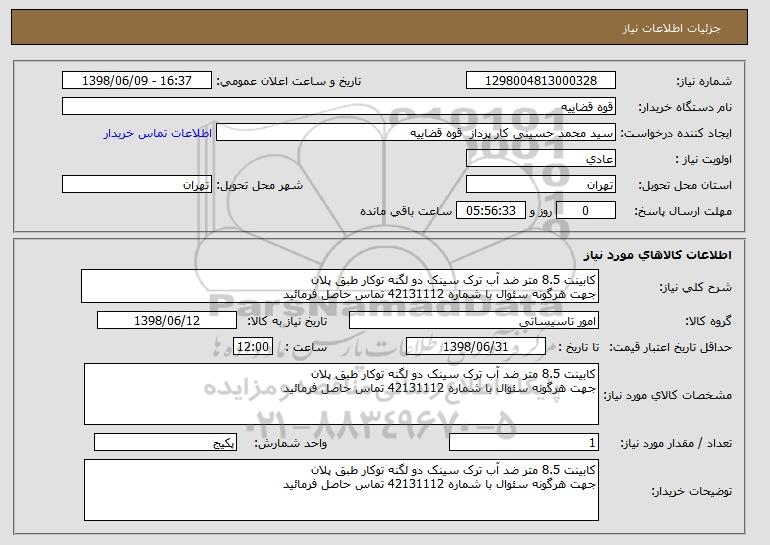Click the goods group field امور تاسیساتی

[474, 321]
